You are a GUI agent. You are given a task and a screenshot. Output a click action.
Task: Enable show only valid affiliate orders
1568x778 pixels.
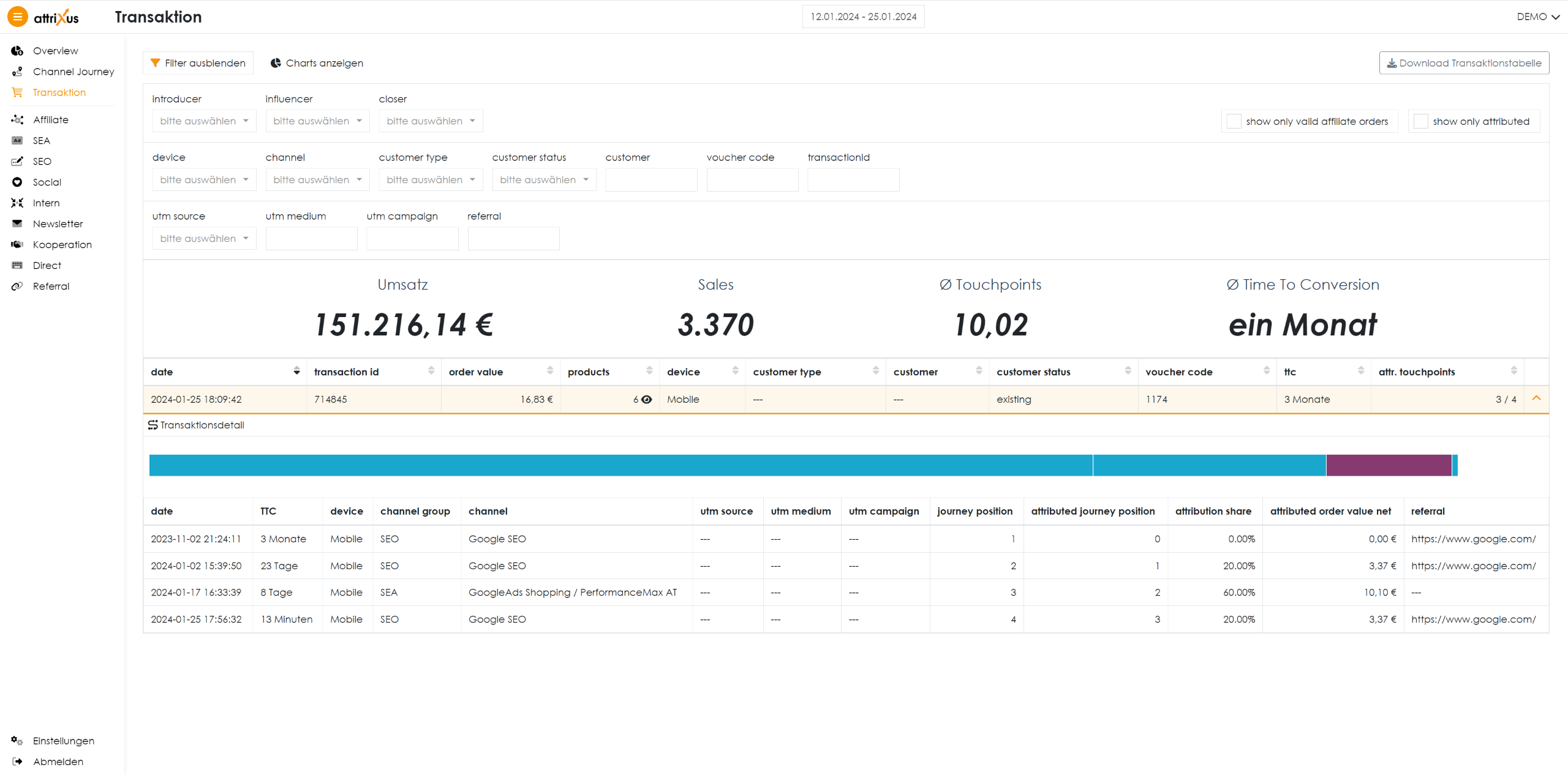tap(1234, 121)
